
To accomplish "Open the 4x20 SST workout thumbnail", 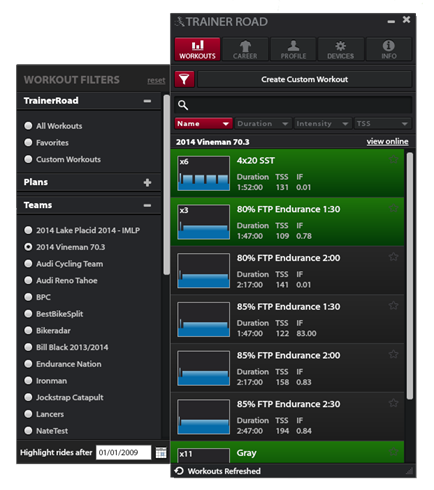I will 203,173.
